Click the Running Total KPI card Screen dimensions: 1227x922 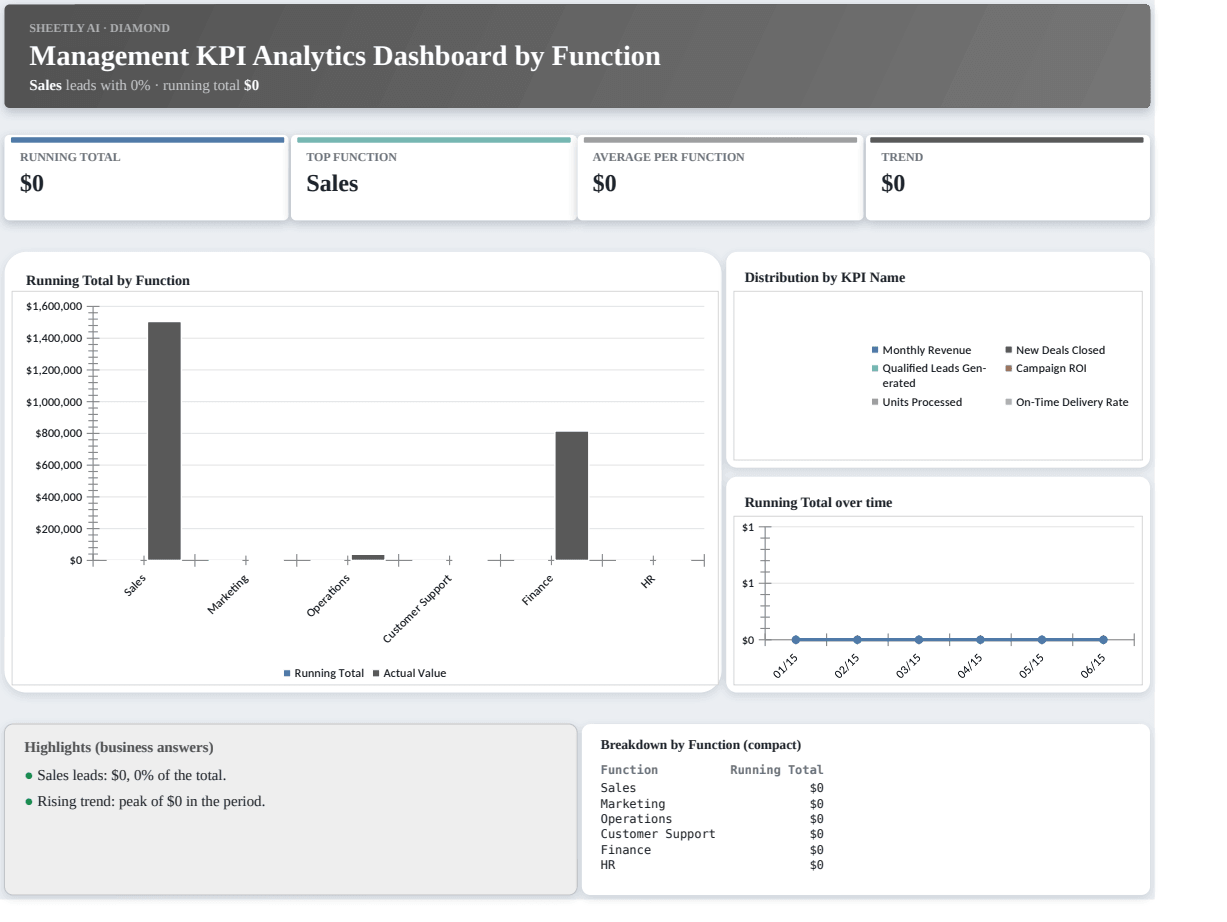click(x=146, y=179)
